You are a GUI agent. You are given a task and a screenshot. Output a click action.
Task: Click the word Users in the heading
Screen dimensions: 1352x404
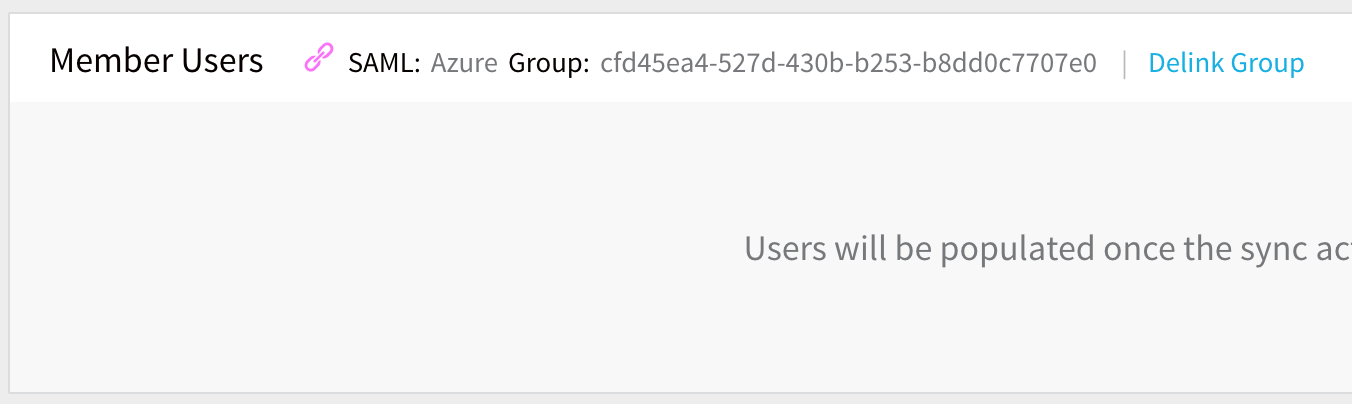tap(222, 61)
